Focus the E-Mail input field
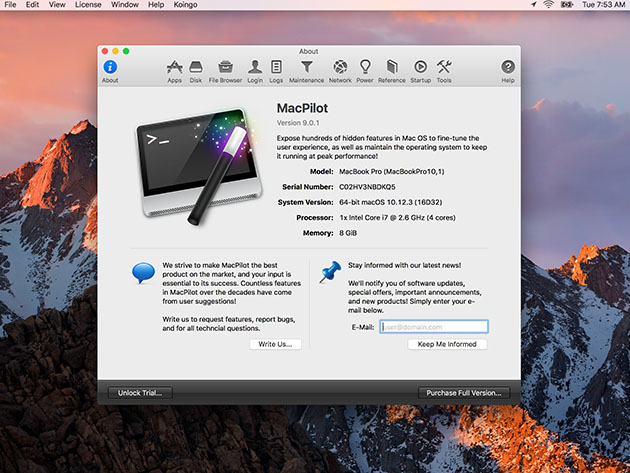The image size is (630, 473). pyautogui.click(x=434, y=326)
